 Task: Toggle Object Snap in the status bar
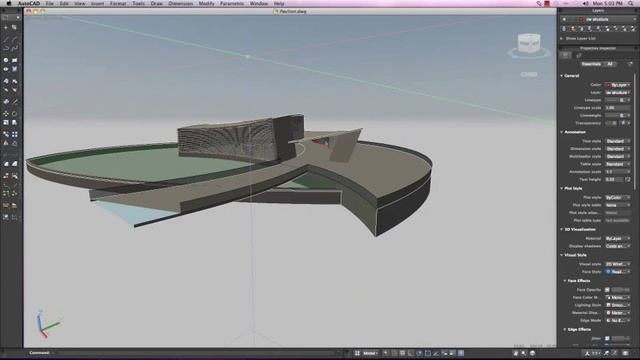(x=428, y=353)
